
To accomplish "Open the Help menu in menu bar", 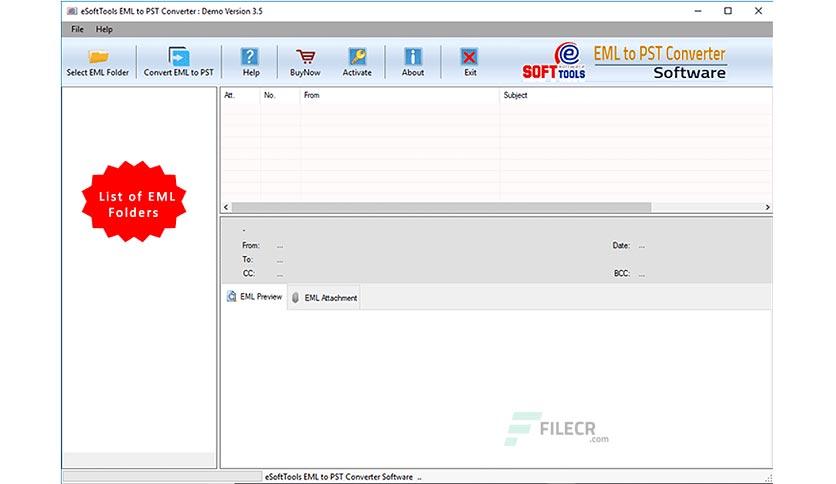I will pos(104,29).
